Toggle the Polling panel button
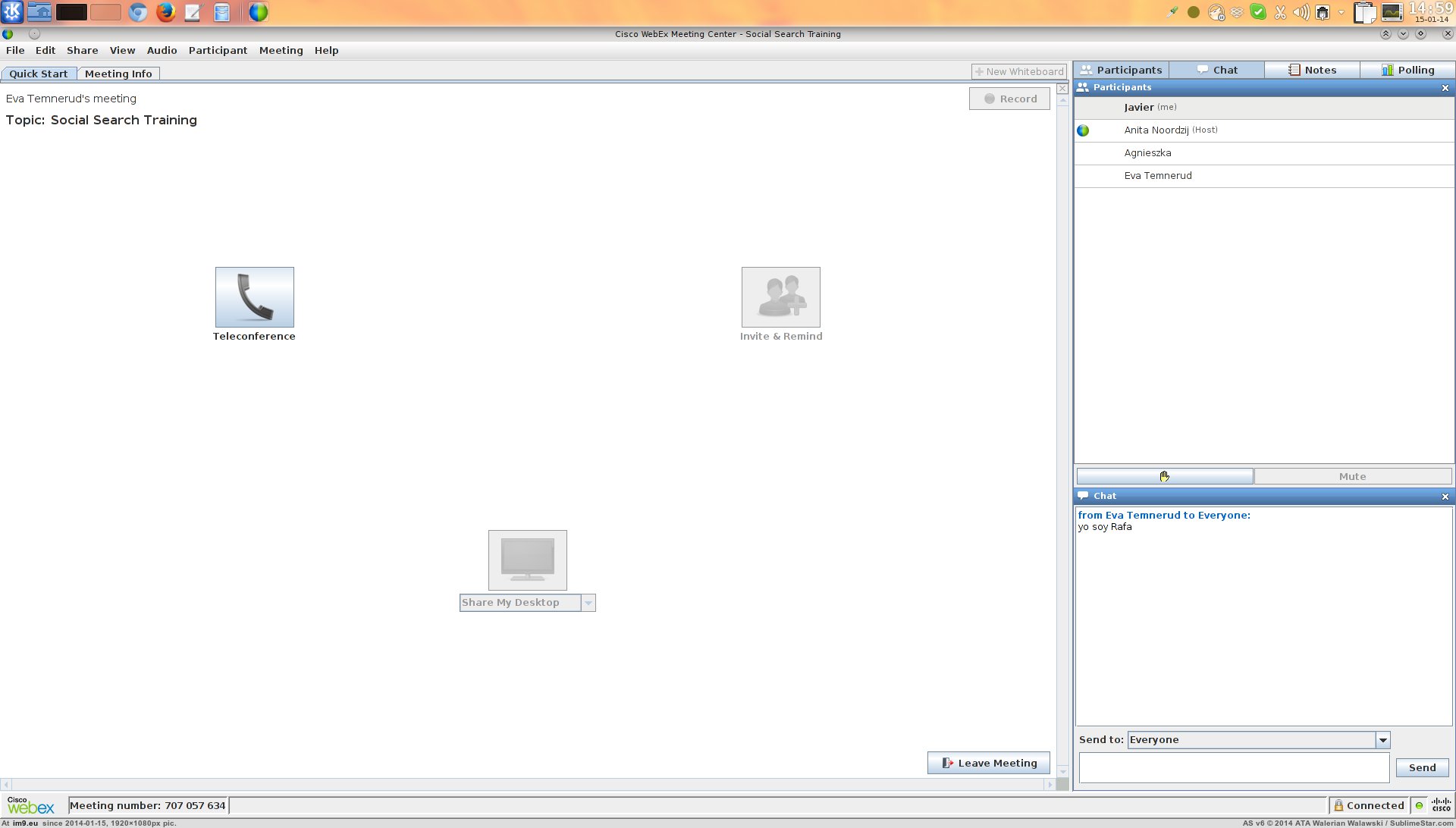The height and width of the screenshot is (828, 1456). click(1407, 70)
